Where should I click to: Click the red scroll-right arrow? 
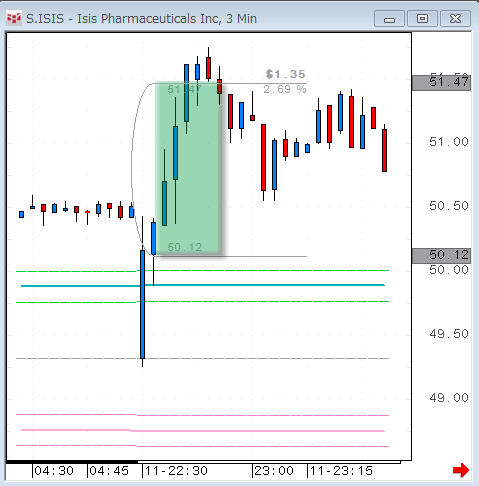pyautogui.click(x=461, y=470)
